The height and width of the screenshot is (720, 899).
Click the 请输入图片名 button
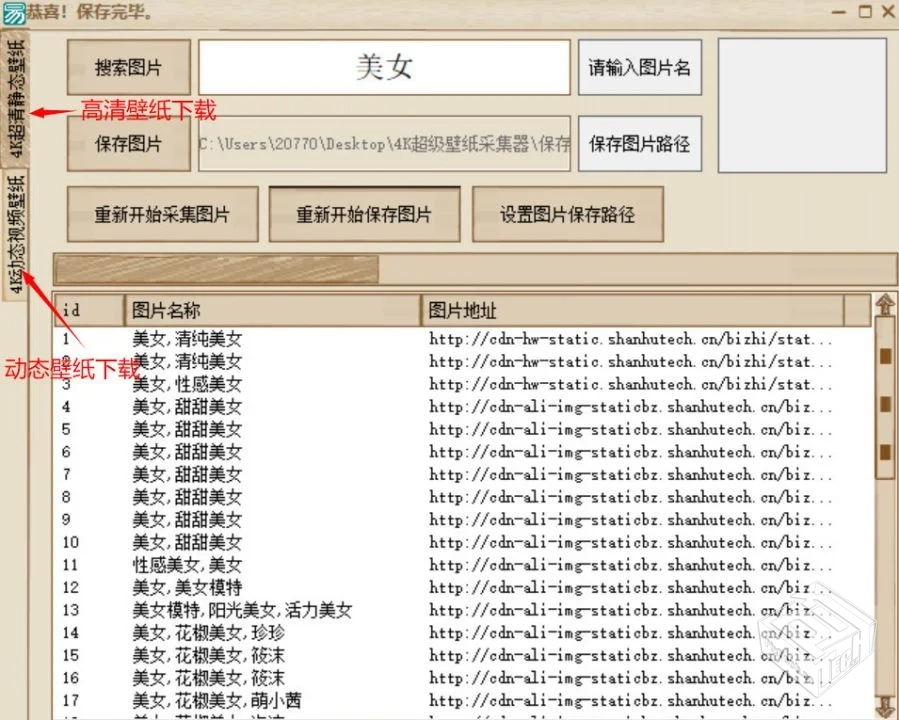[x=638, y=67]
